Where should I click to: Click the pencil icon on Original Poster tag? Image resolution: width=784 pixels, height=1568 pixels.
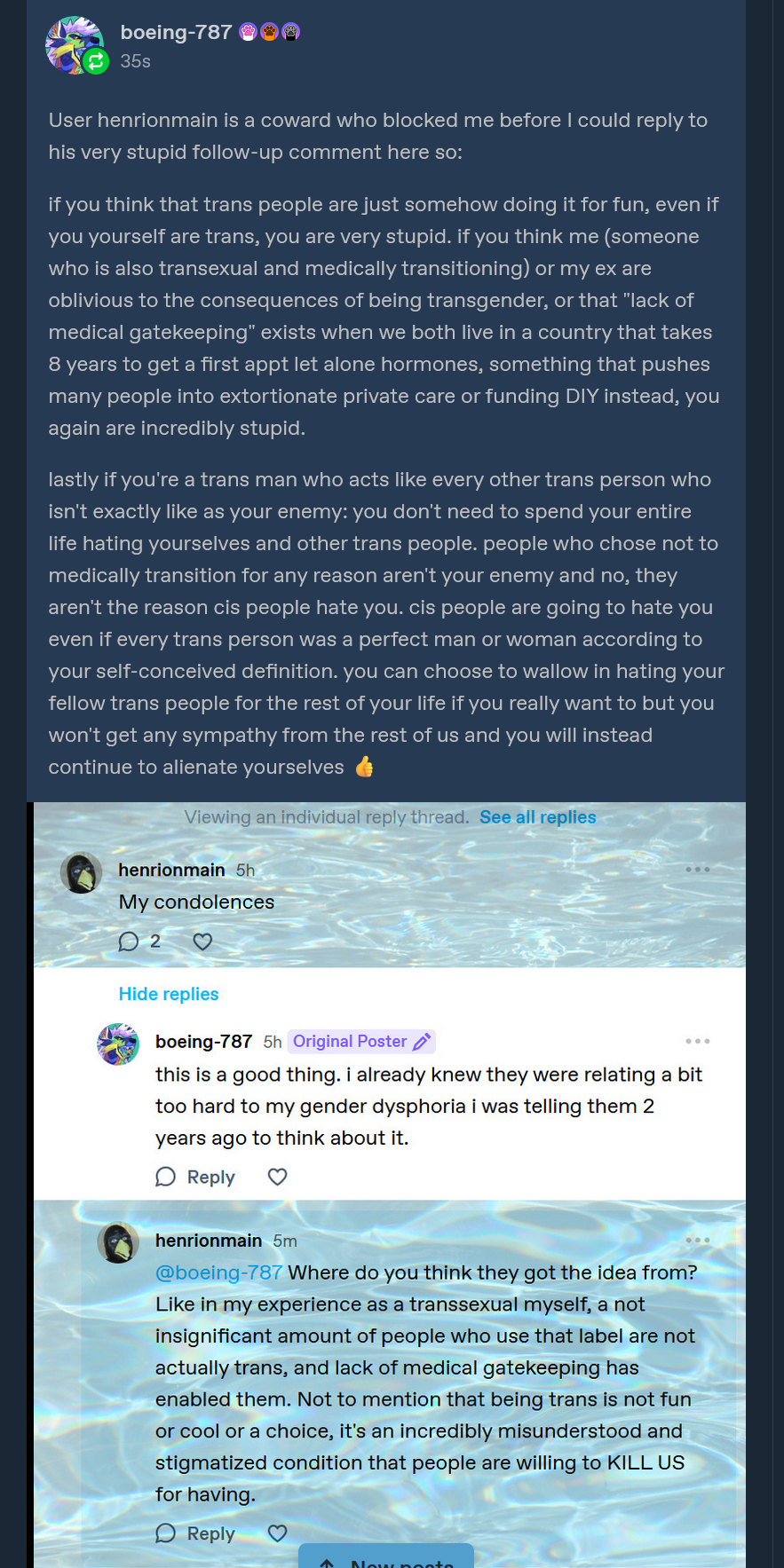(422, 1042)
